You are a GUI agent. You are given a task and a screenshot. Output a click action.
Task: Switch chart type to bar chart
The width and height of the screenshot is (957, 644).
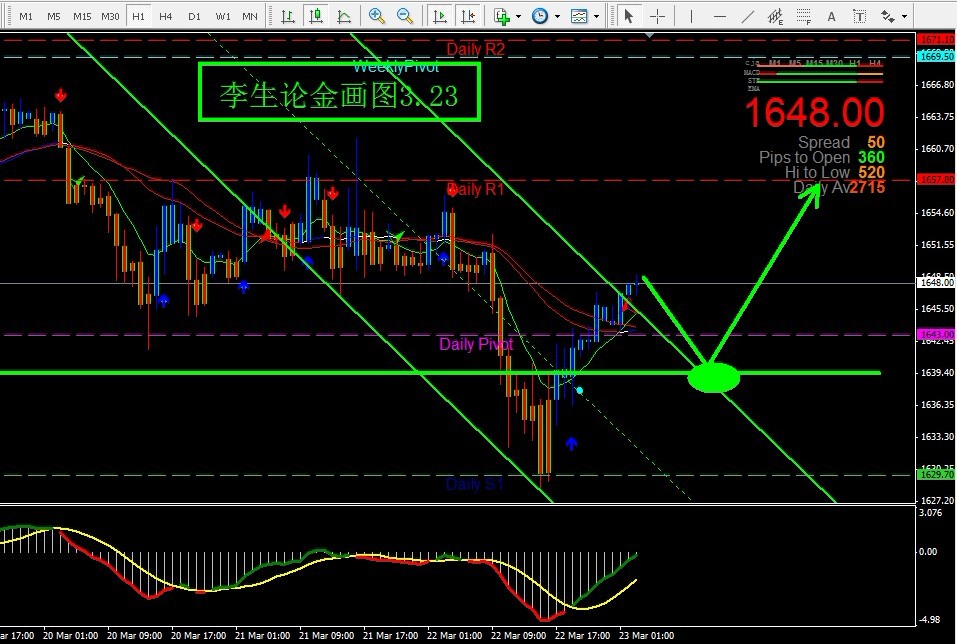(288, 16)
